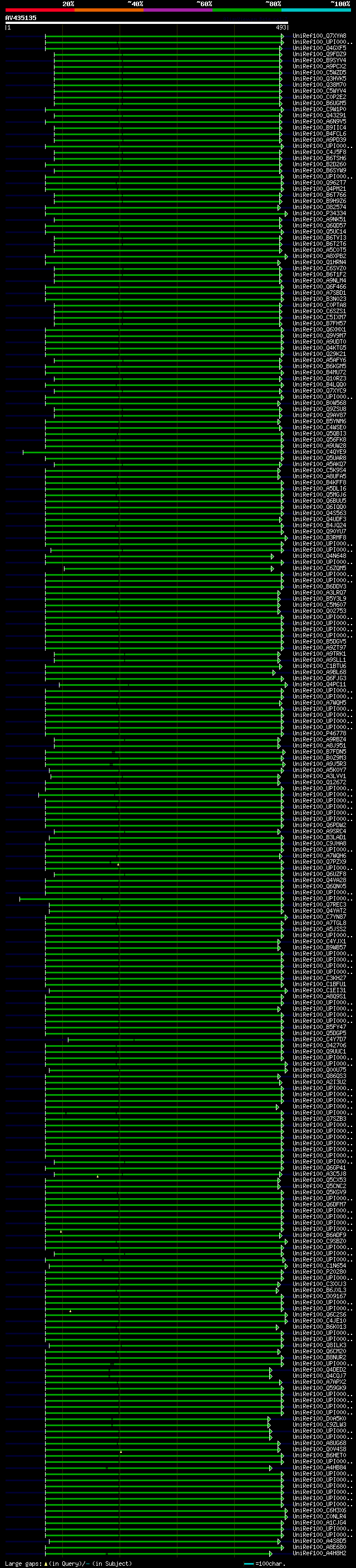
Task: Select the green ~80% identity legend segment
Action: pos(247,10)
